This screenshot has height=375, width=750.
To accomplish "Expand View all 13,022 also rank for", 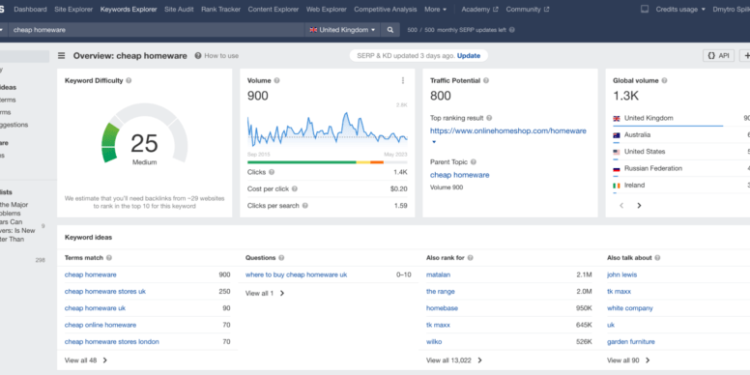I will point(454,360).
